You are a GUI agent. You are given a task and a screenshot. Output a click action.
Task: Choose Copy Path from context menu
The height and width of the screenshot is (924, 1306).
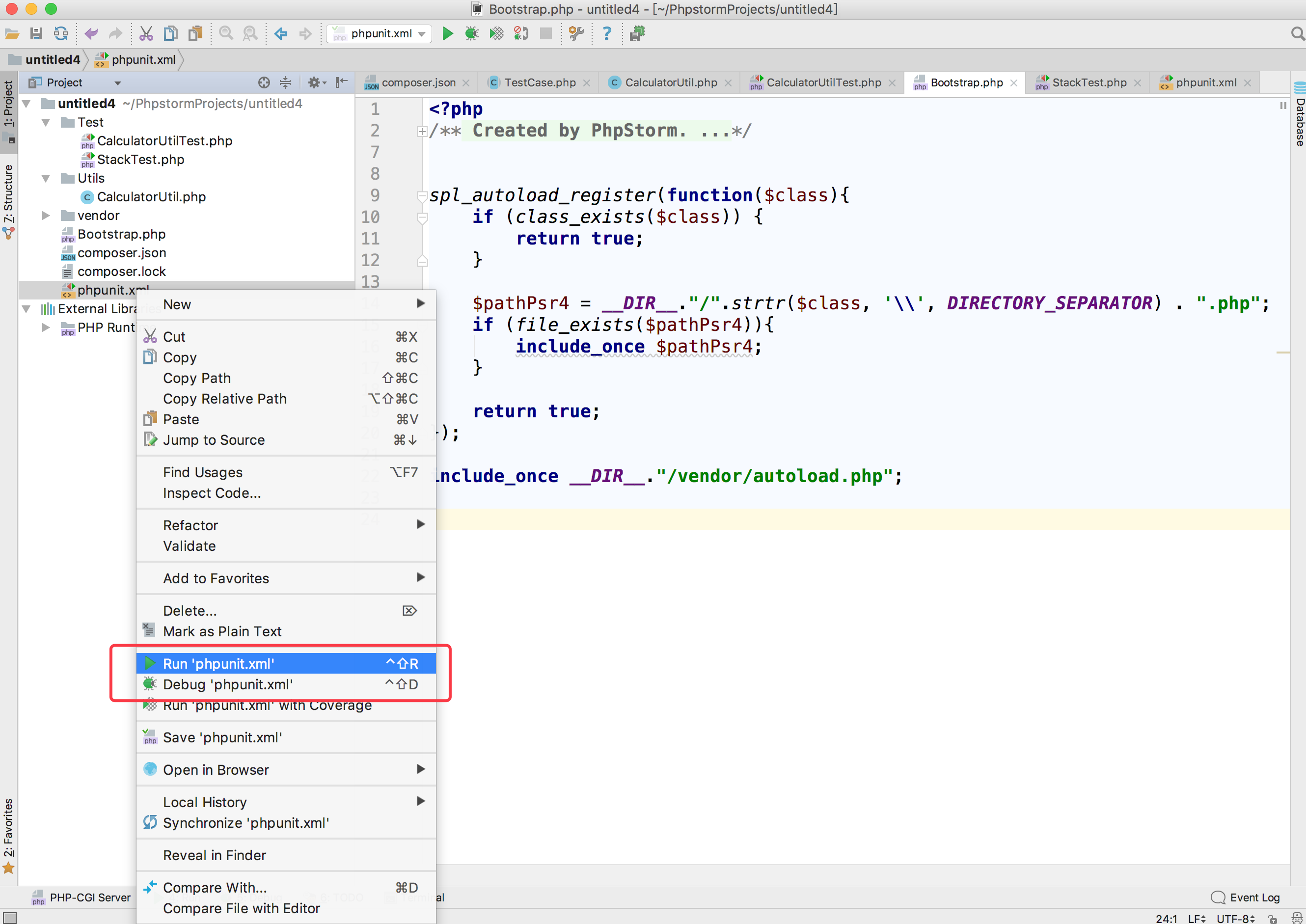point(286,379)
